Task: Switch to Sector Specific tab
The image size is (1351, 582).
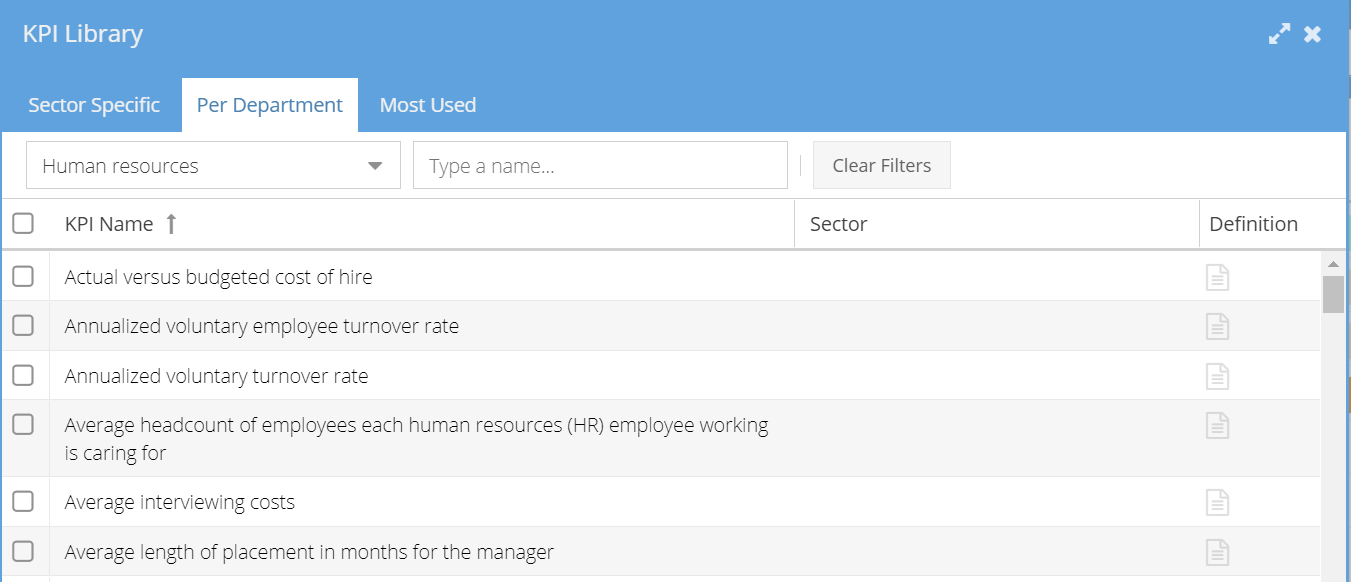Action: click(x=94, y=105)
